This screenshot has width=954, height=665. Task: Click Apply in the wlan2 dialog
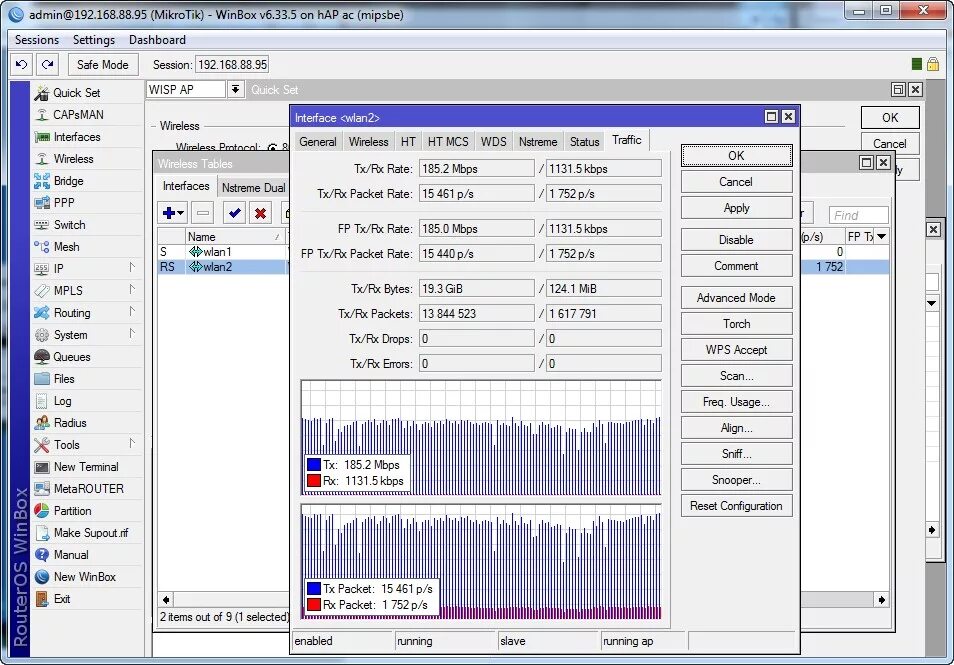736,208
